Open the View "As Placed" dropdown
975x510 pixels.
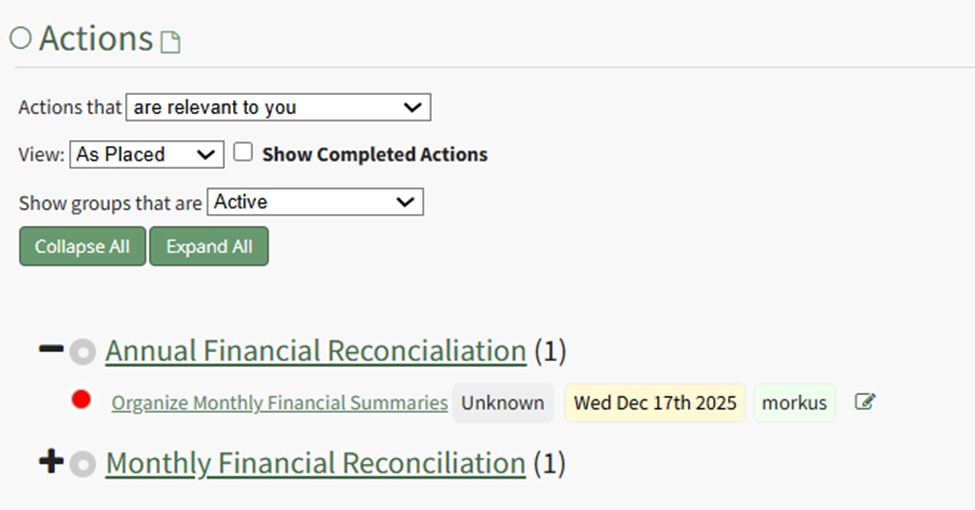146,154
